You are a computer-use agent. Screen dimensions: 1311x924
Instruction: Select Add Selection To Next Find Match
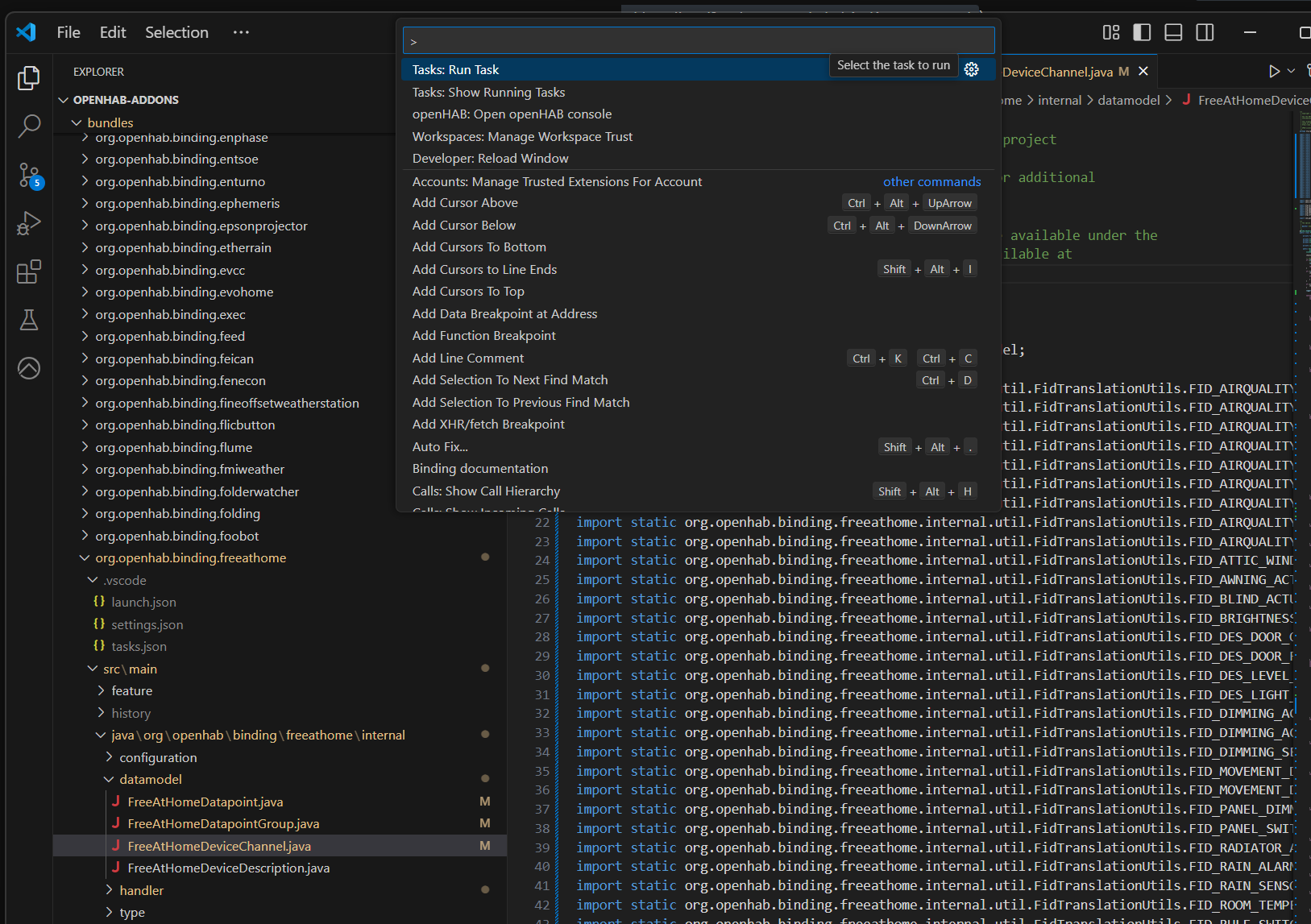click(699, 379)
